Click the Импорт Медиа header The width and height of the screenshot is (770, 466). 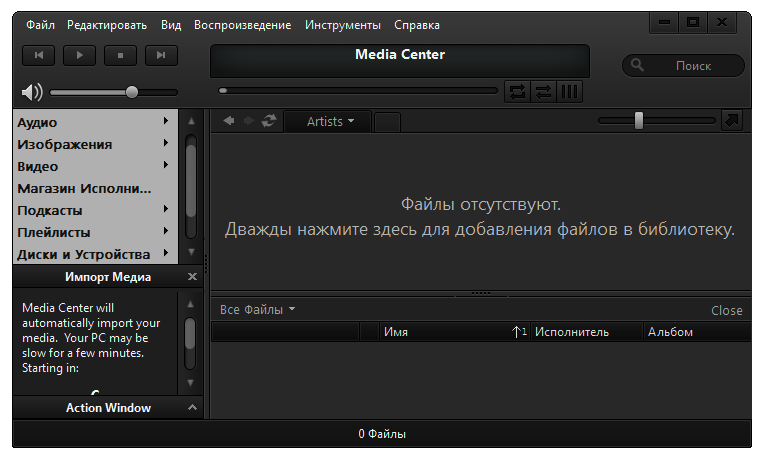[108, 277]
